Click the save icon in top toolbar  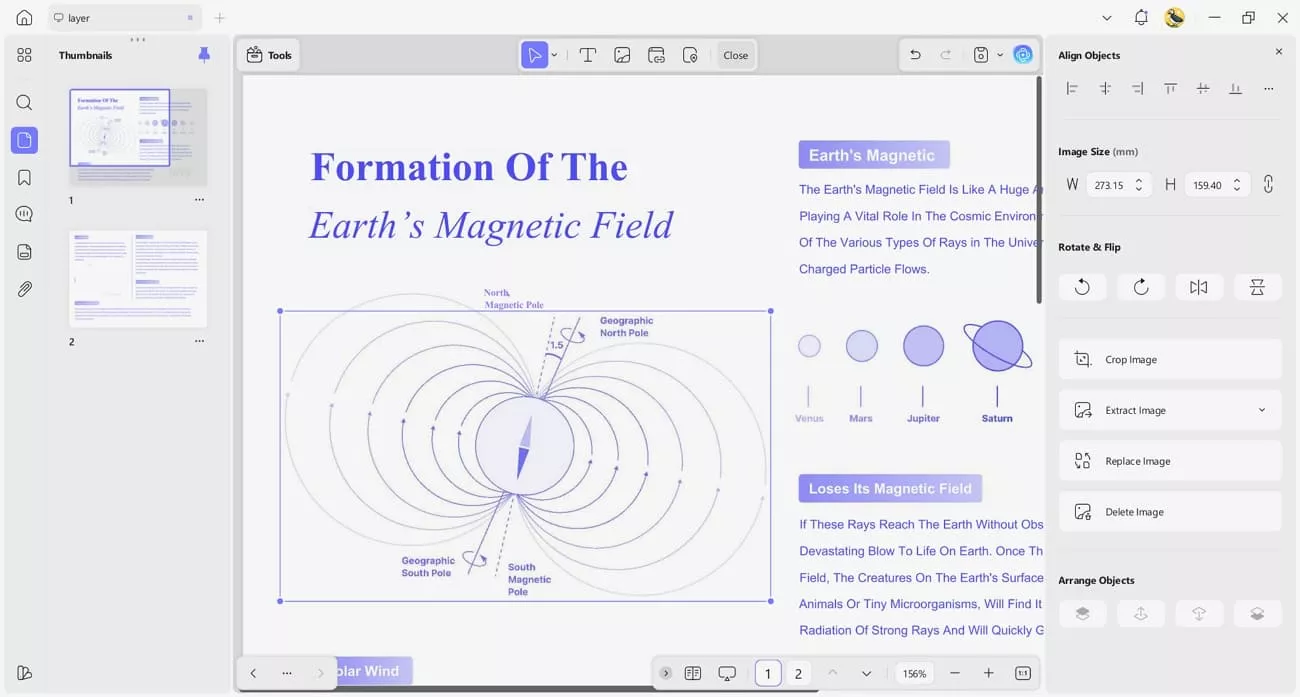click(981, 55)
